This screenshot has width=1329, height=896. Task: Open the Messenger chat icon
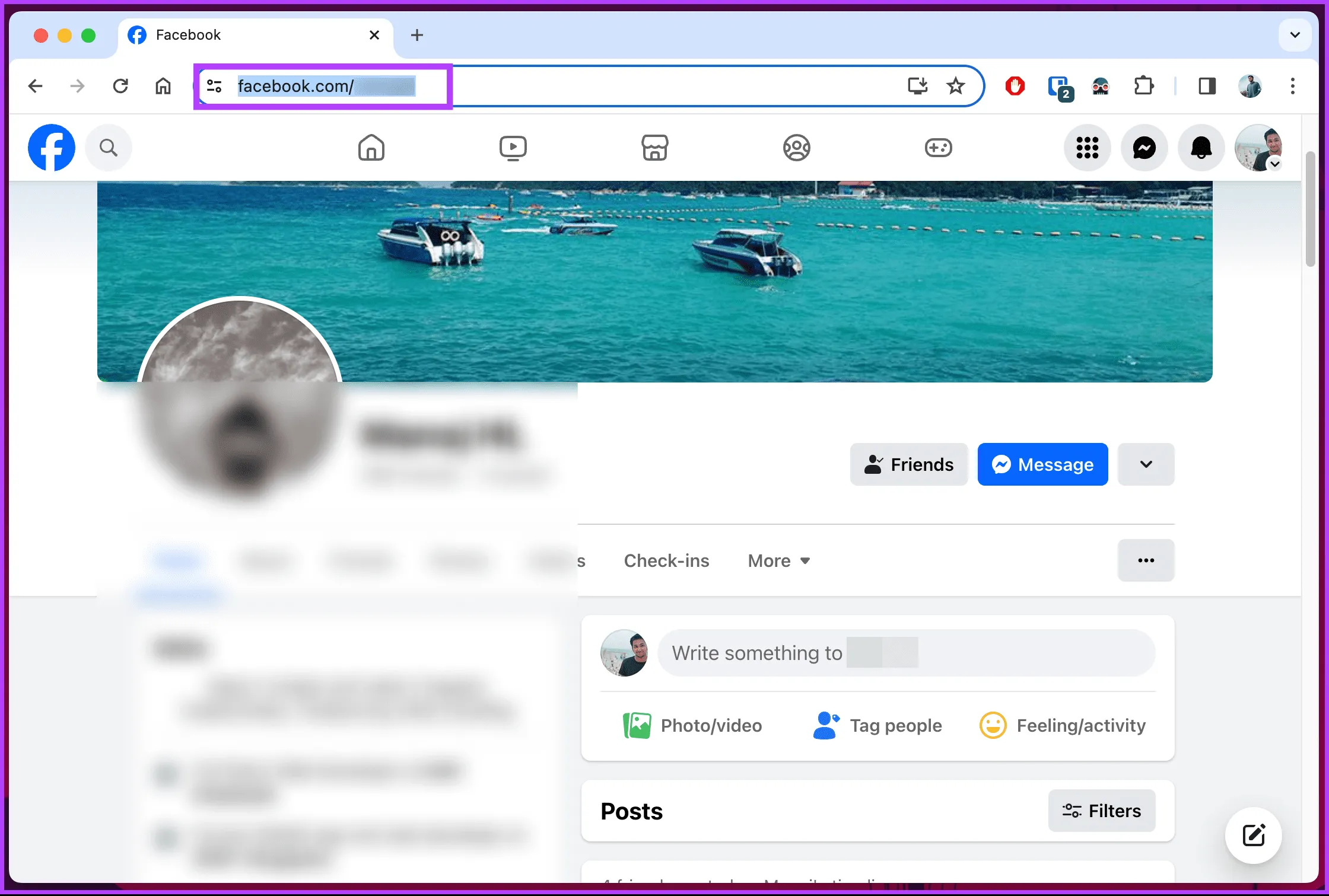(x=1144, y=148)
